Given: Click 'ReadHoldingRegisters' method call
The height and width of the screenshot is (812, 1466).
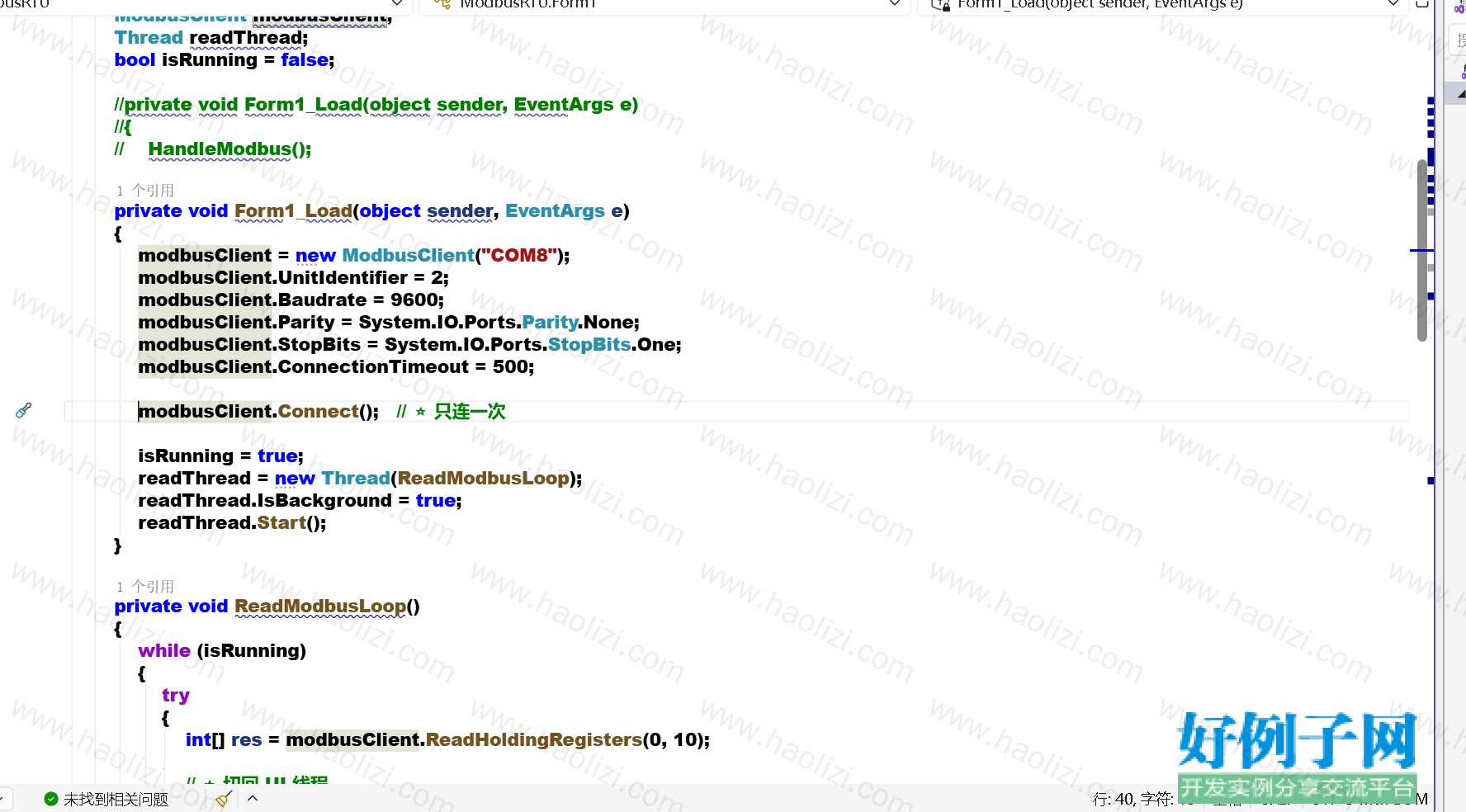Looking at the screenshot, I should [x=533, y=739].
